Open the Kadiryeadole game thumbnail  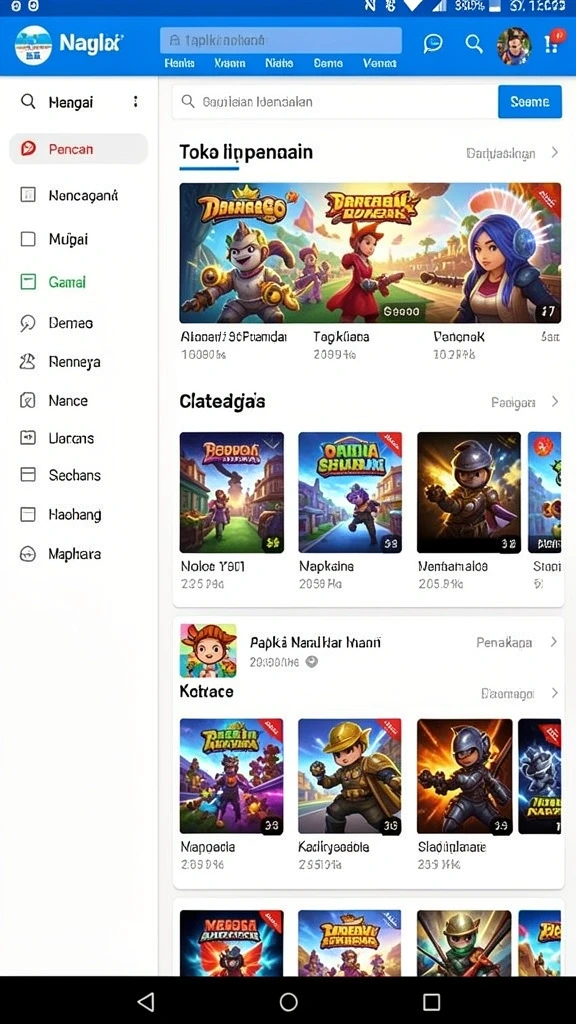click(350, 776)
